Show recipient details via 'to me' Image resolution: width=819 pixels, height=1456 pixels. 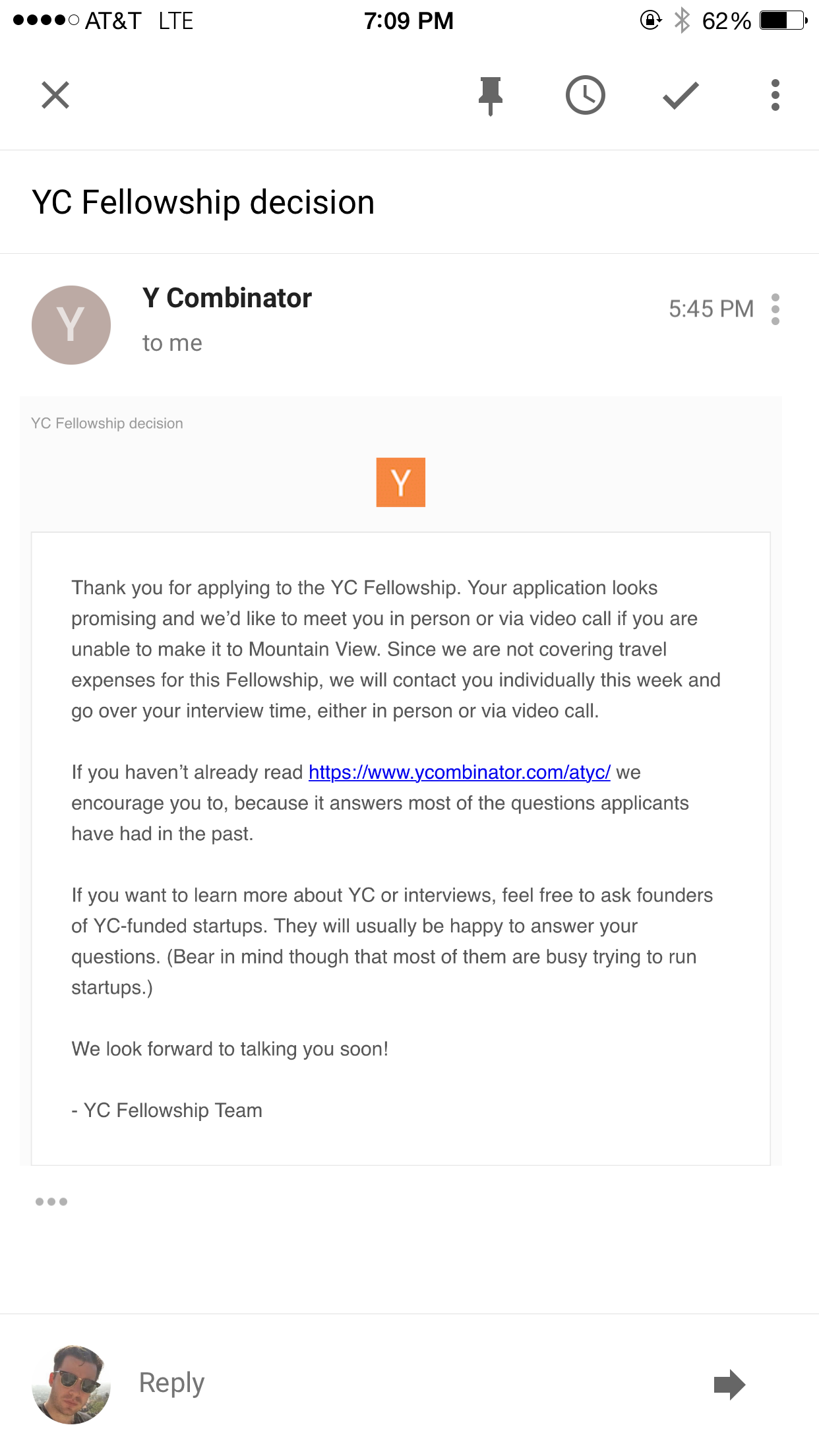[x=172, y=343]
